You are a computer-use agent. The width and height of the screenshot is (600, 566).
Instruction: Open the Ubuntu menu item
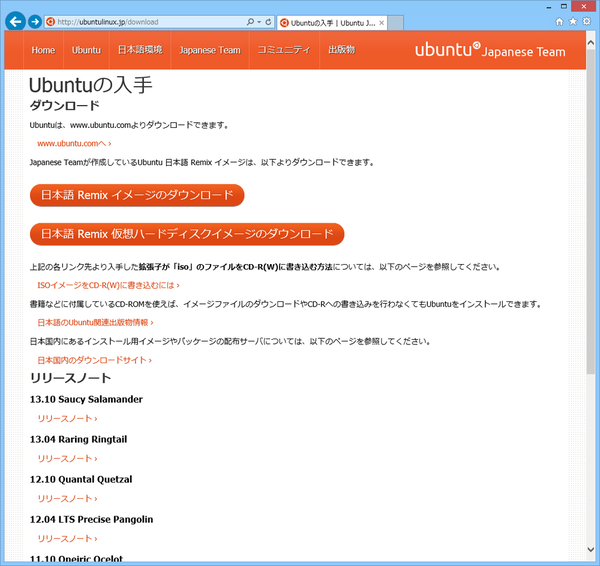click(x=86, y=50)
